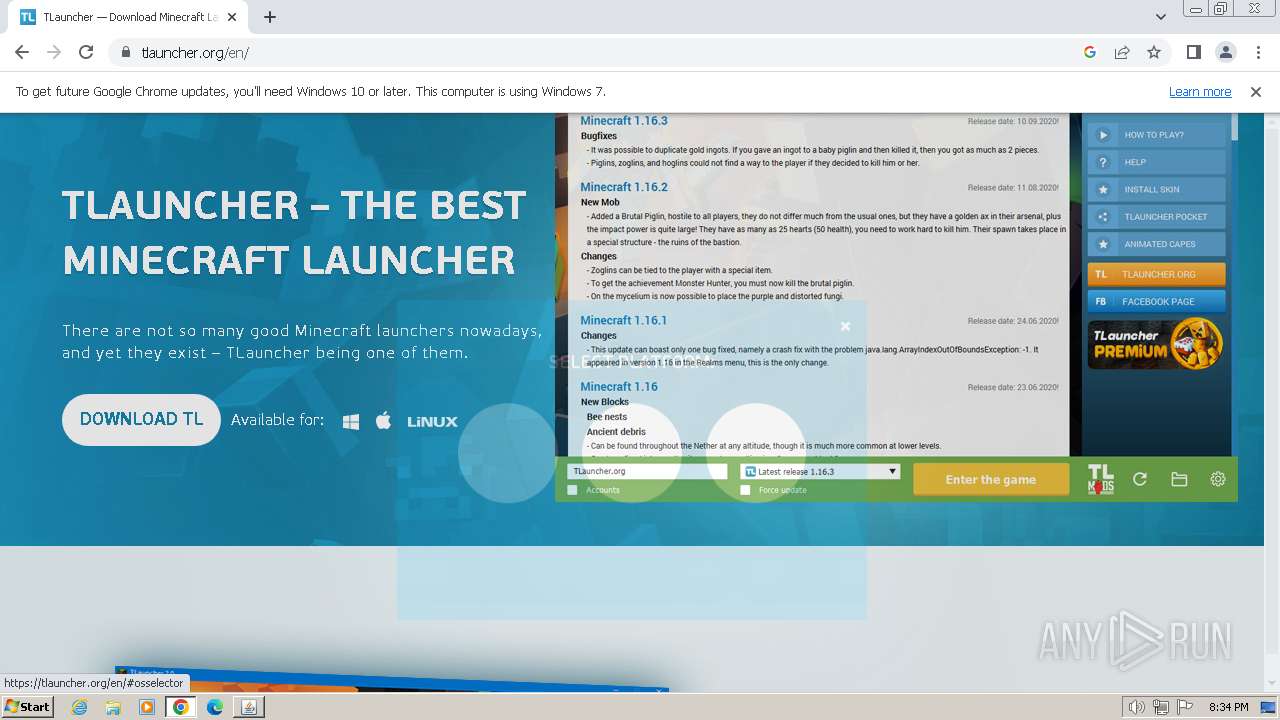The height and width of the screenshot is (720, 1280).
Task: Open the Windows Start menu
Action: [28, 707]
